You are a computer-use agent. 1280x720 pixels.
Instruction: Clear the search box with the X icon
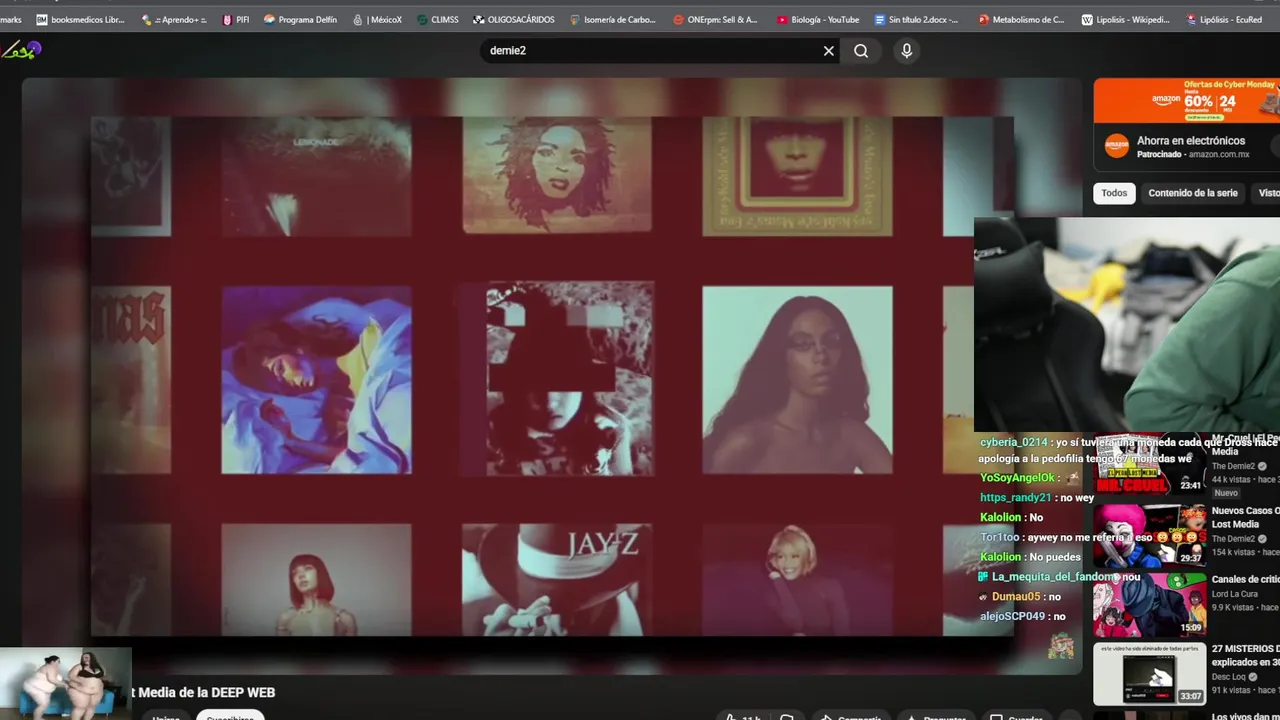(x=829, y=51)
